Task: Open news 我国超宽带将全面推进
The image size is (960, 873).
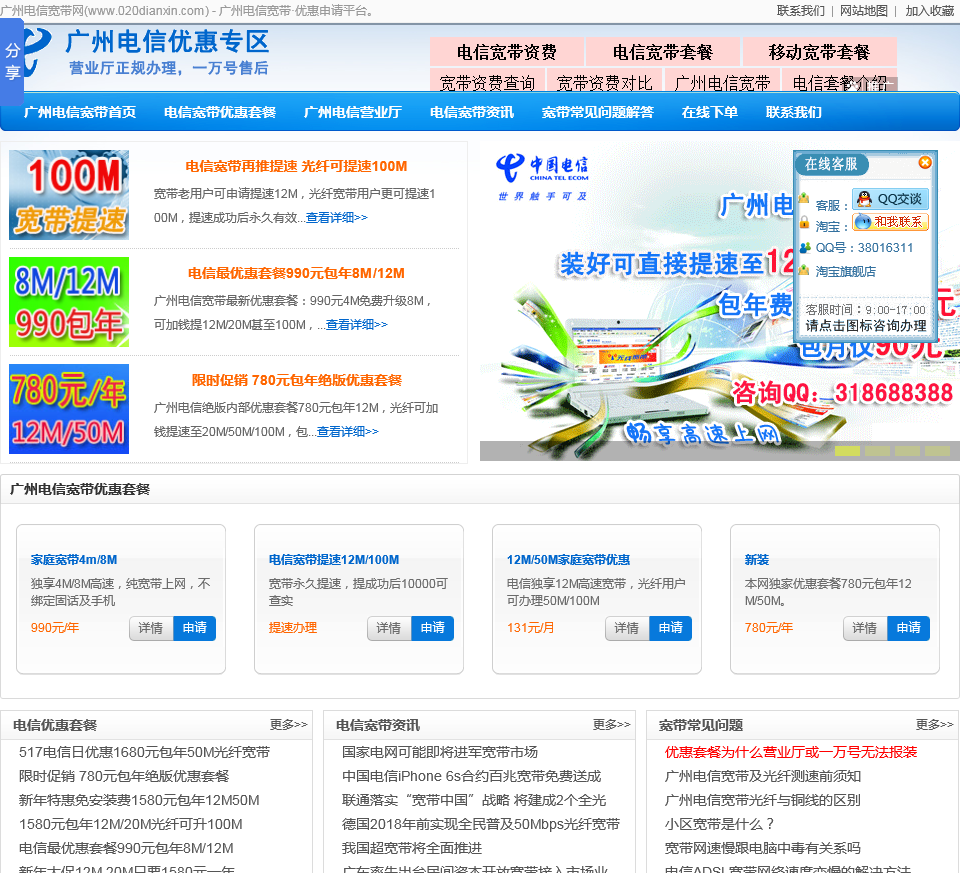Action: [411, 848]
